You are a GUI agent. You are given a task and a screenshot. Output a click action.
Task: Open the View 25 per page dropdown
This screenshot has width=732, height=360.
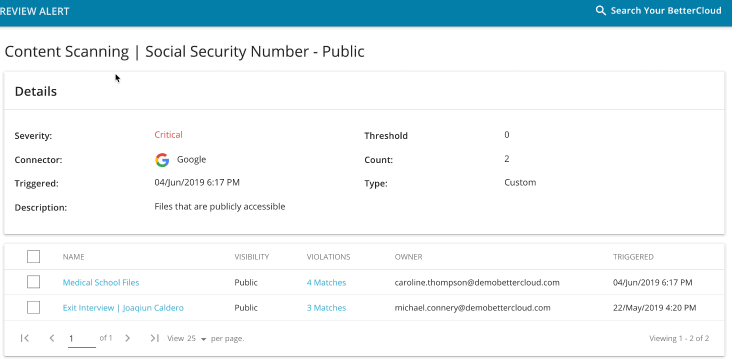(197, 339)
